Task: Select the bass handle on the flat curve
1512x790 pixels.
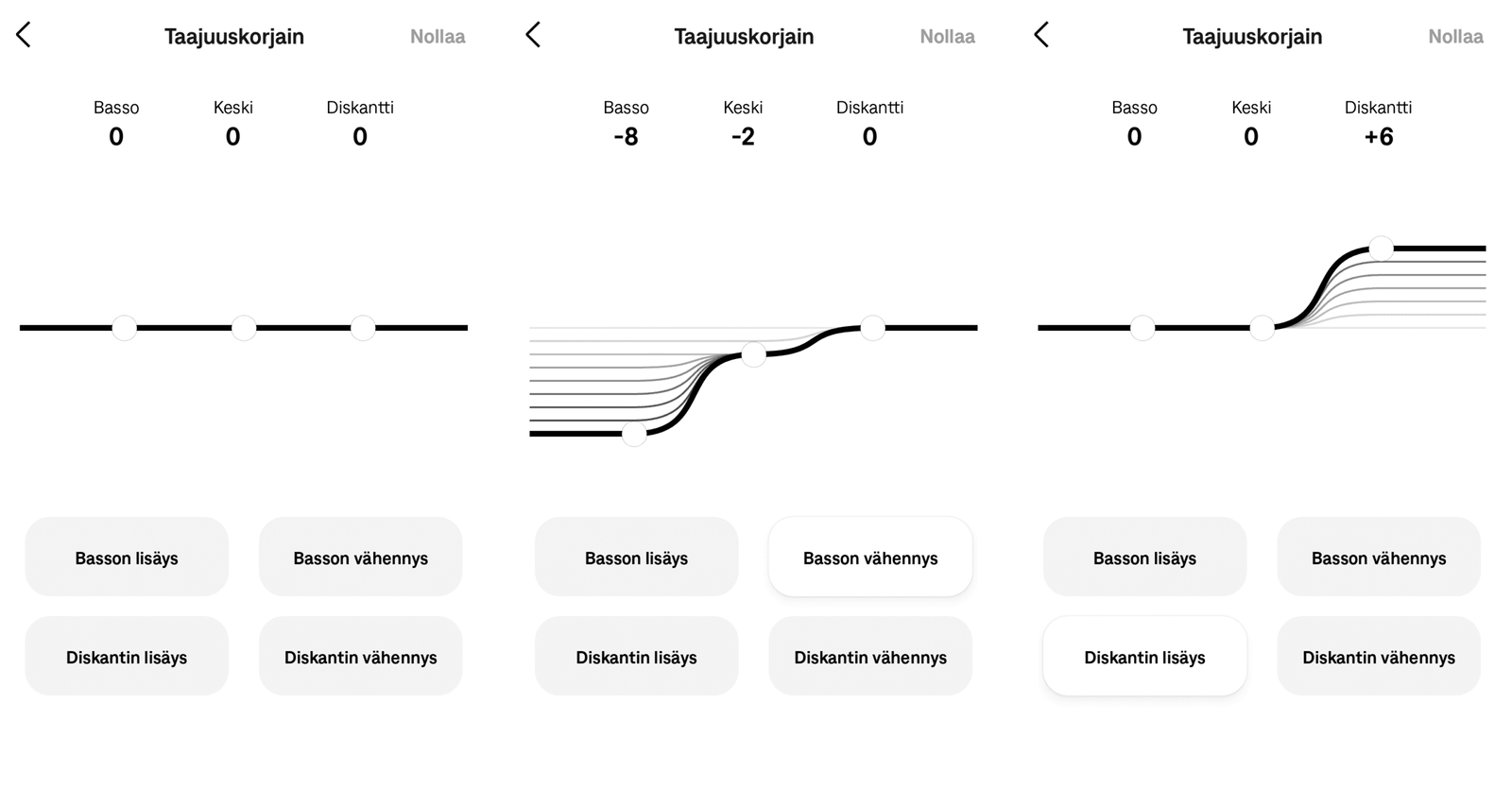Action: (x=125, y=328)
